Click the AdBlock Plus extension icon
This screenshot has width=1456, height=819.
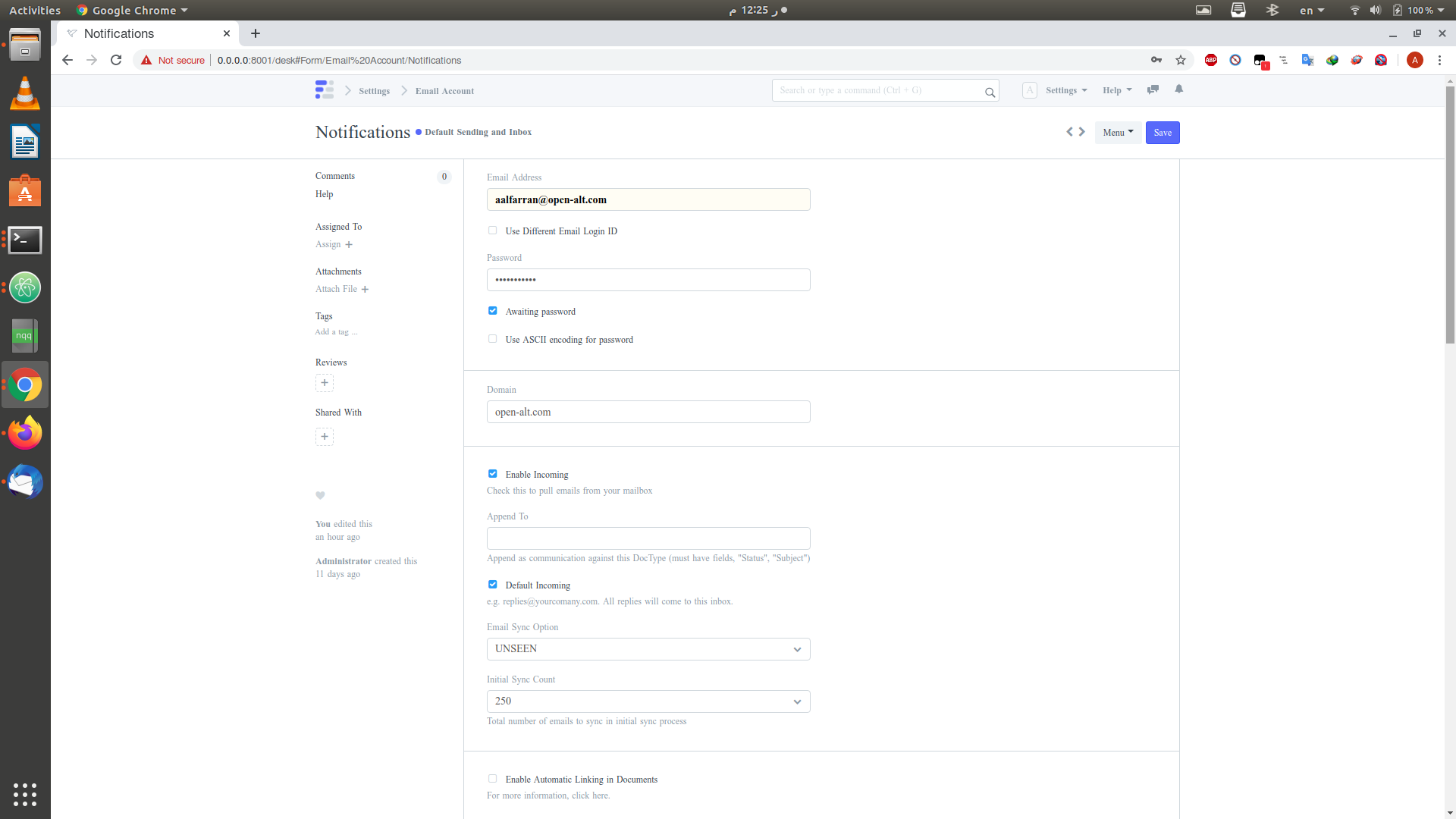pyautogui.click(x=1211, y=60)
